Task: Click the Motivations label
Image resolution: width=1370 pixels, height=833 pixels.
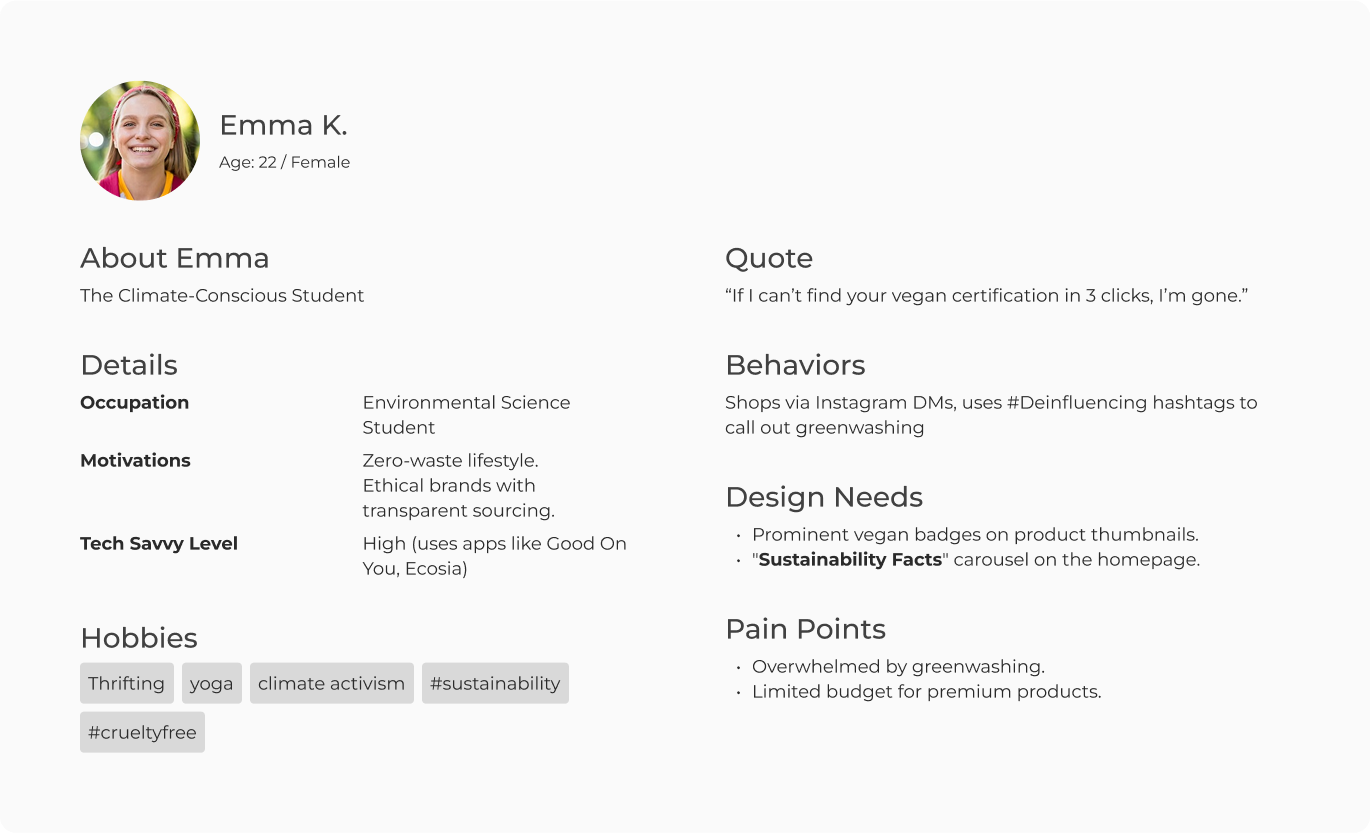Action: [135, 460]
